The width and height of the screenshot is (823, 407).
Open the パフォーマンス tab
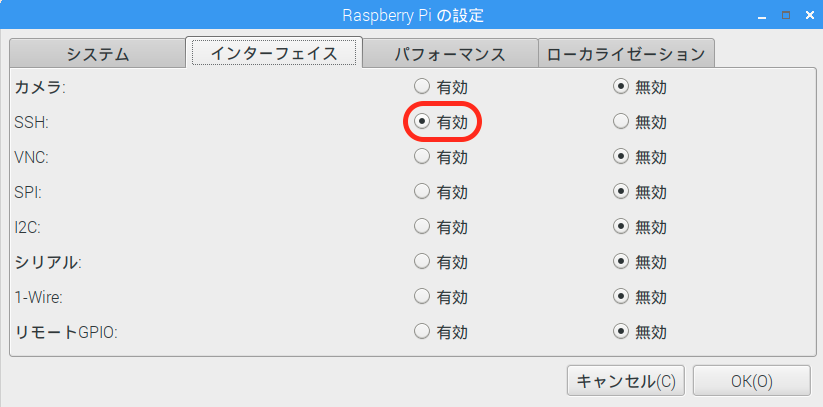(x=450, y=54)
